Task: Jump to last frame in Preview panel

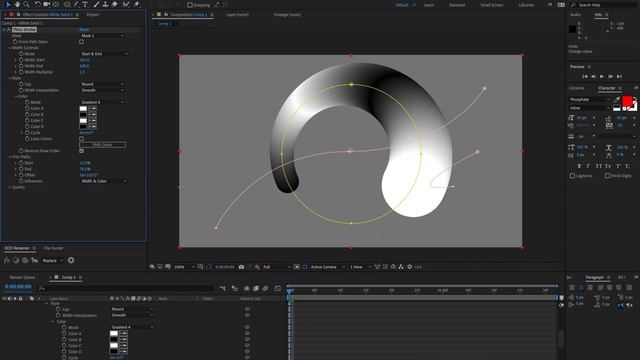Action: (x=619, y=76)
